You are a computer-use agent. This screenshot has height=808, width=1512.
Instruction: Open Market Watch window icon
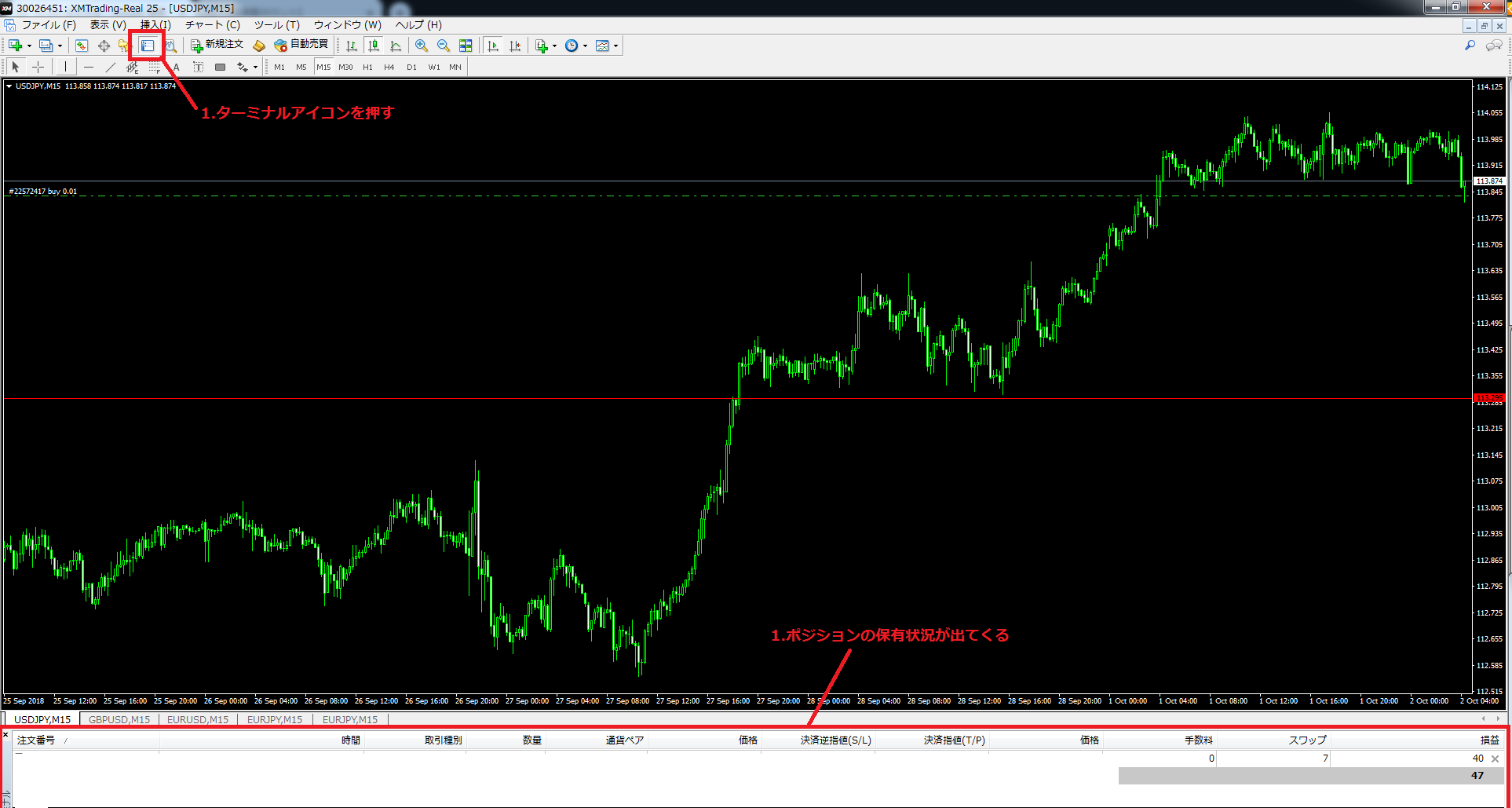point(82,46)
